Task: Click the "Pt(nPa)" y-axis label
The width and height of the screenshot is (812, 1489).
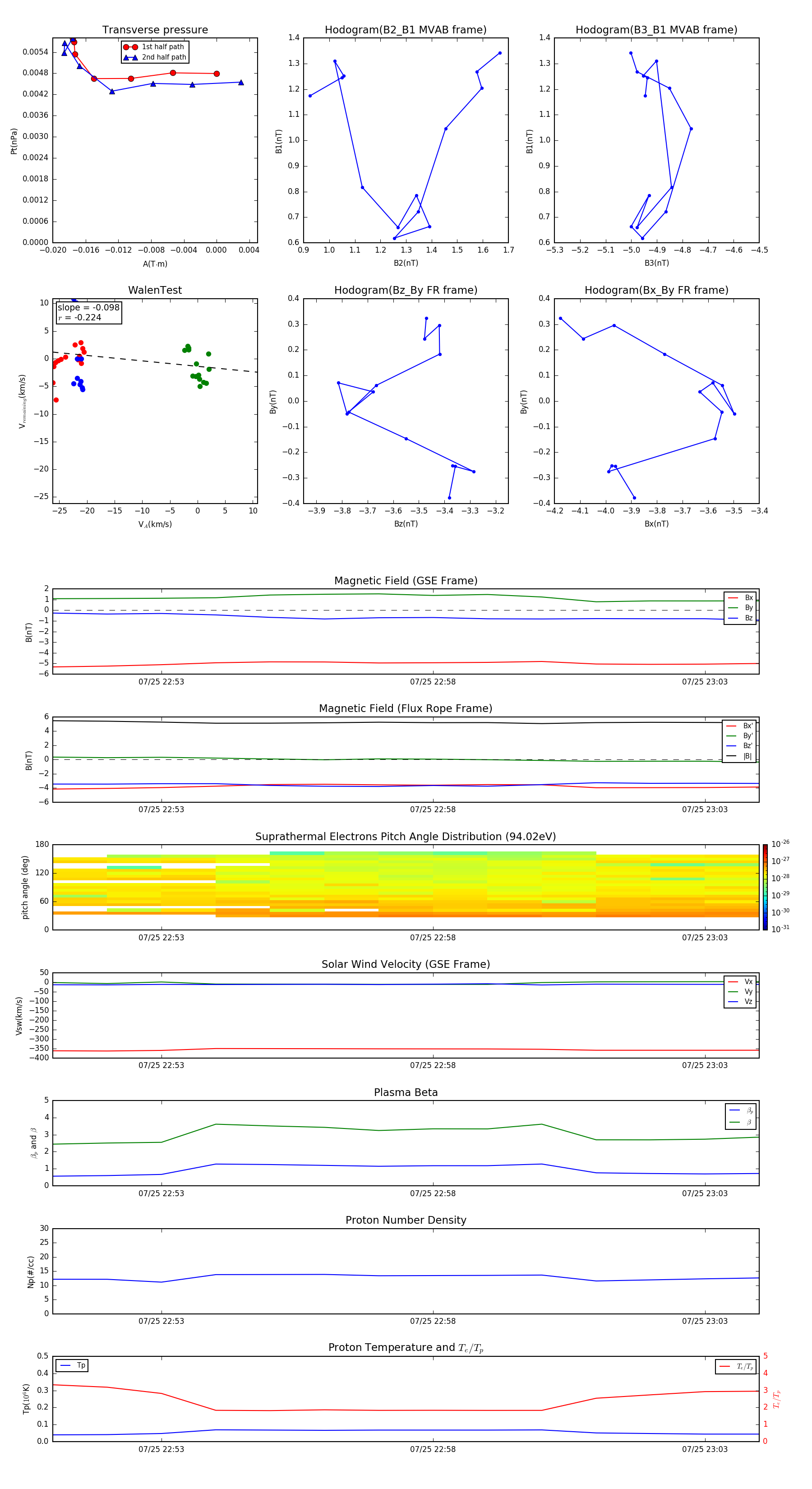Action: (x=14, y=141)
